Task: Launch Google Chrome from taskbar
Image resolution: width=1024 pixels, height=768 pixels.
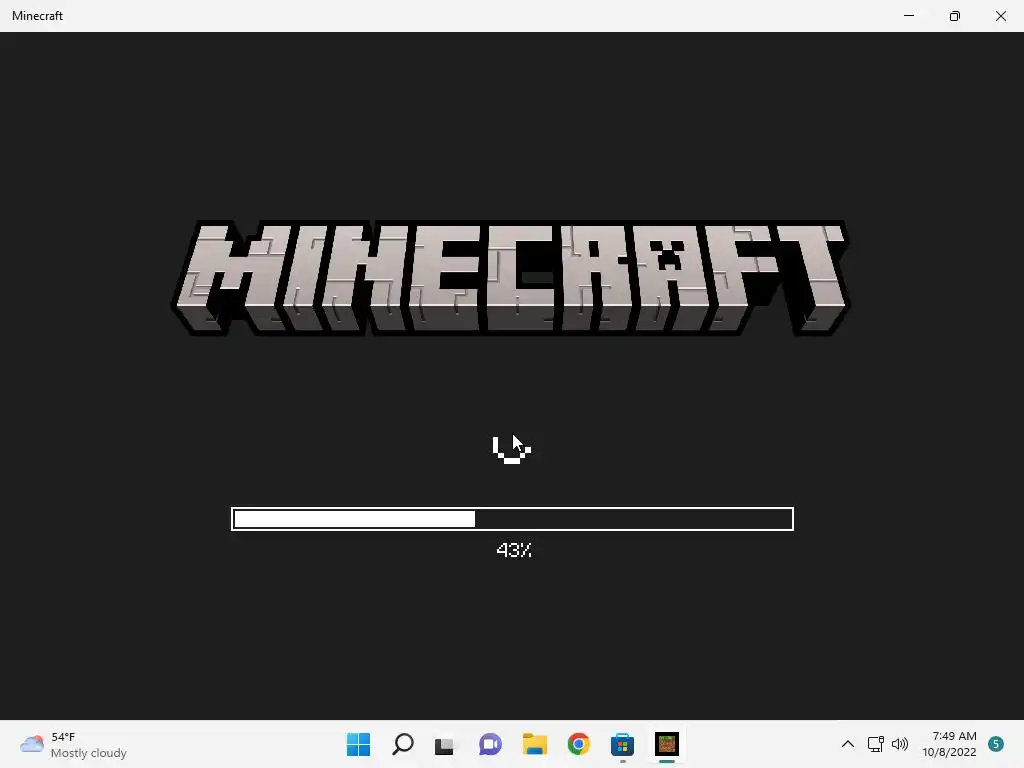Action: point(579,744)
